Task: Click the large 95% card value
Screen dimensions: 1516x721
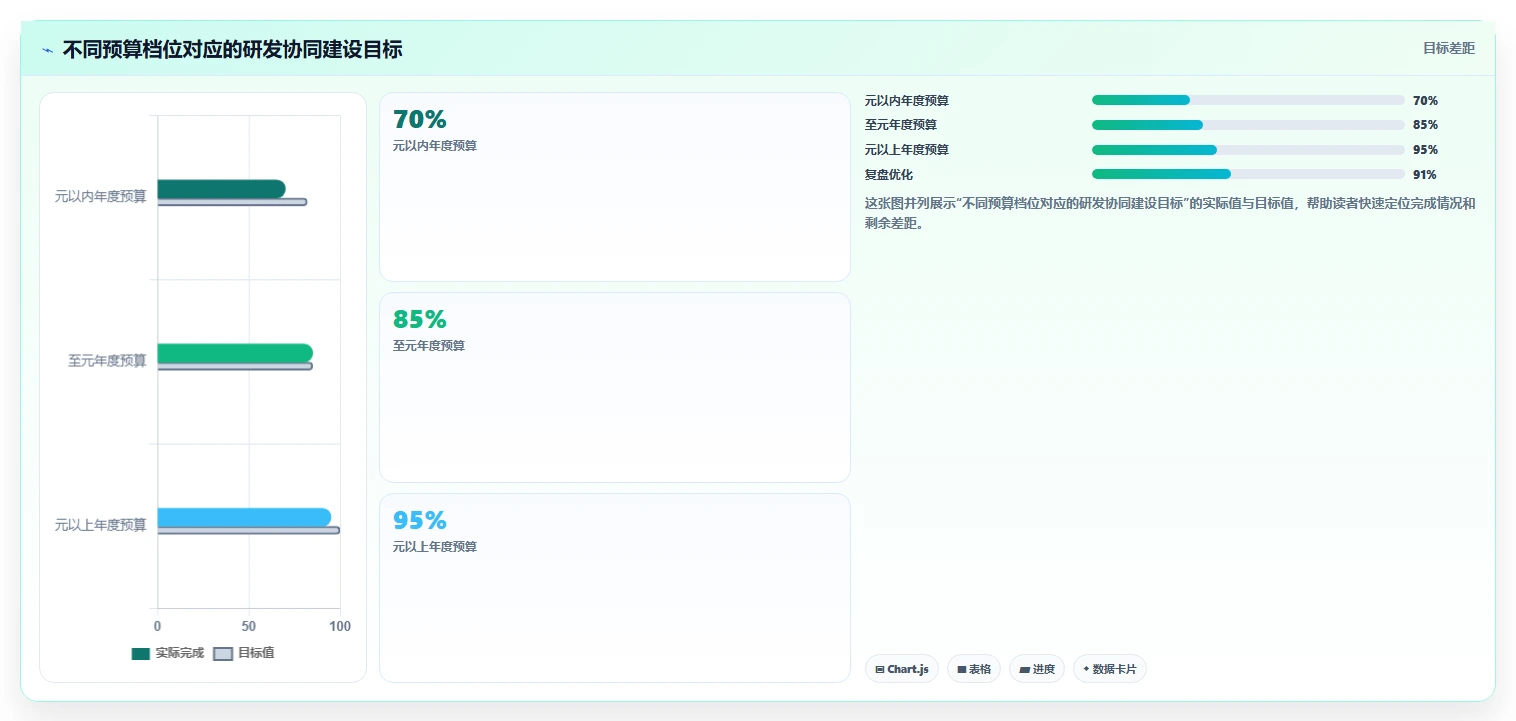Action: 420,521
